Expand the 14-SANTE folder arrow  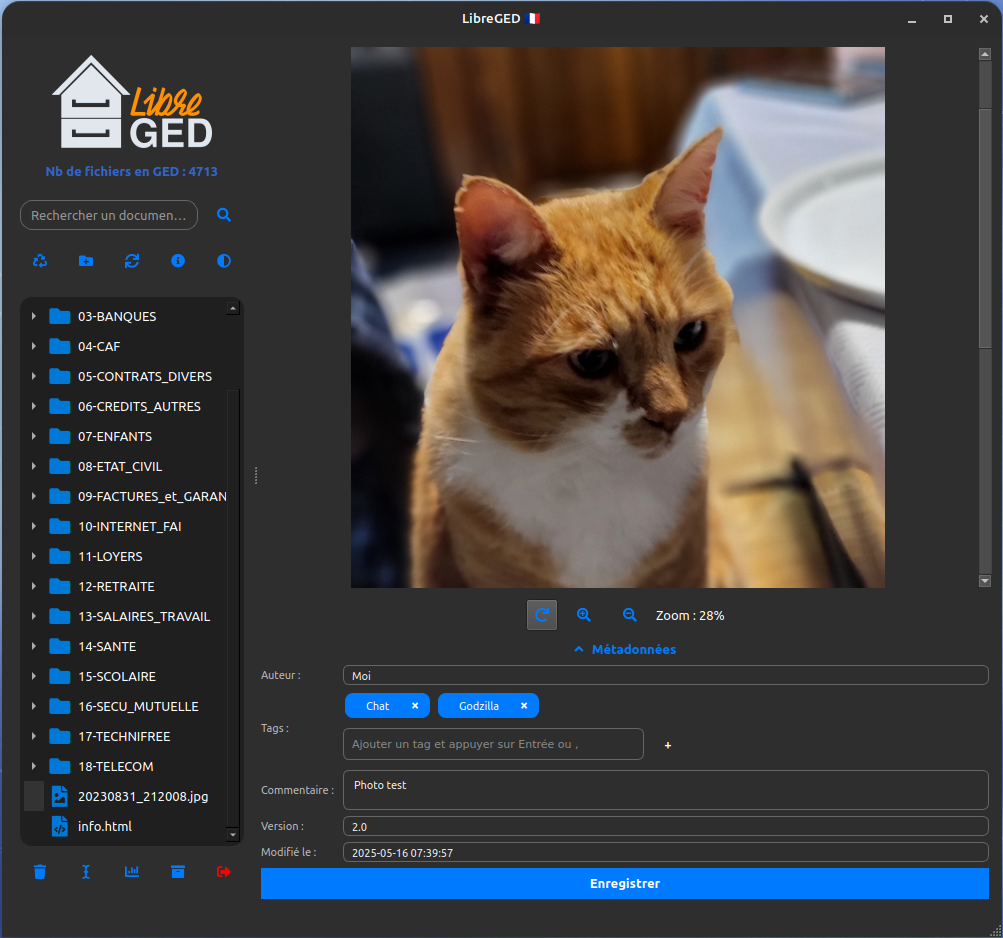tap(34, 647)
